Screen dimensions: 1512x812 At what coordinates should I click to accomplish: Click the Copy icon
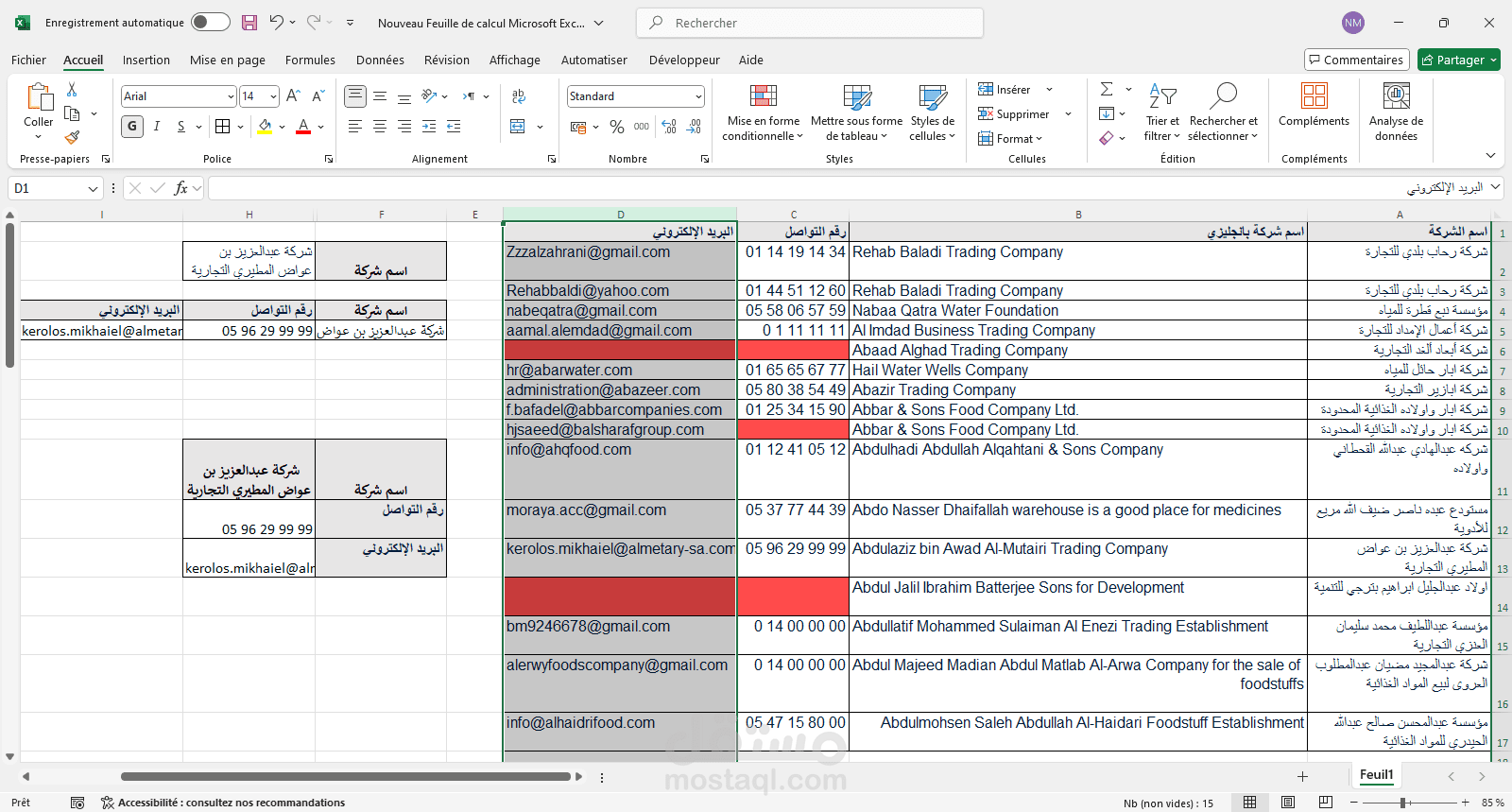[x=72, y=113]
